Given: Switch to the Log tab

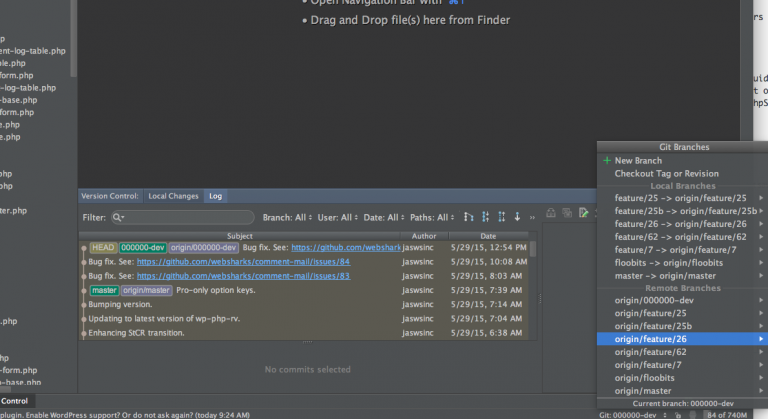Looking at the screenshot, I should 216,196.
